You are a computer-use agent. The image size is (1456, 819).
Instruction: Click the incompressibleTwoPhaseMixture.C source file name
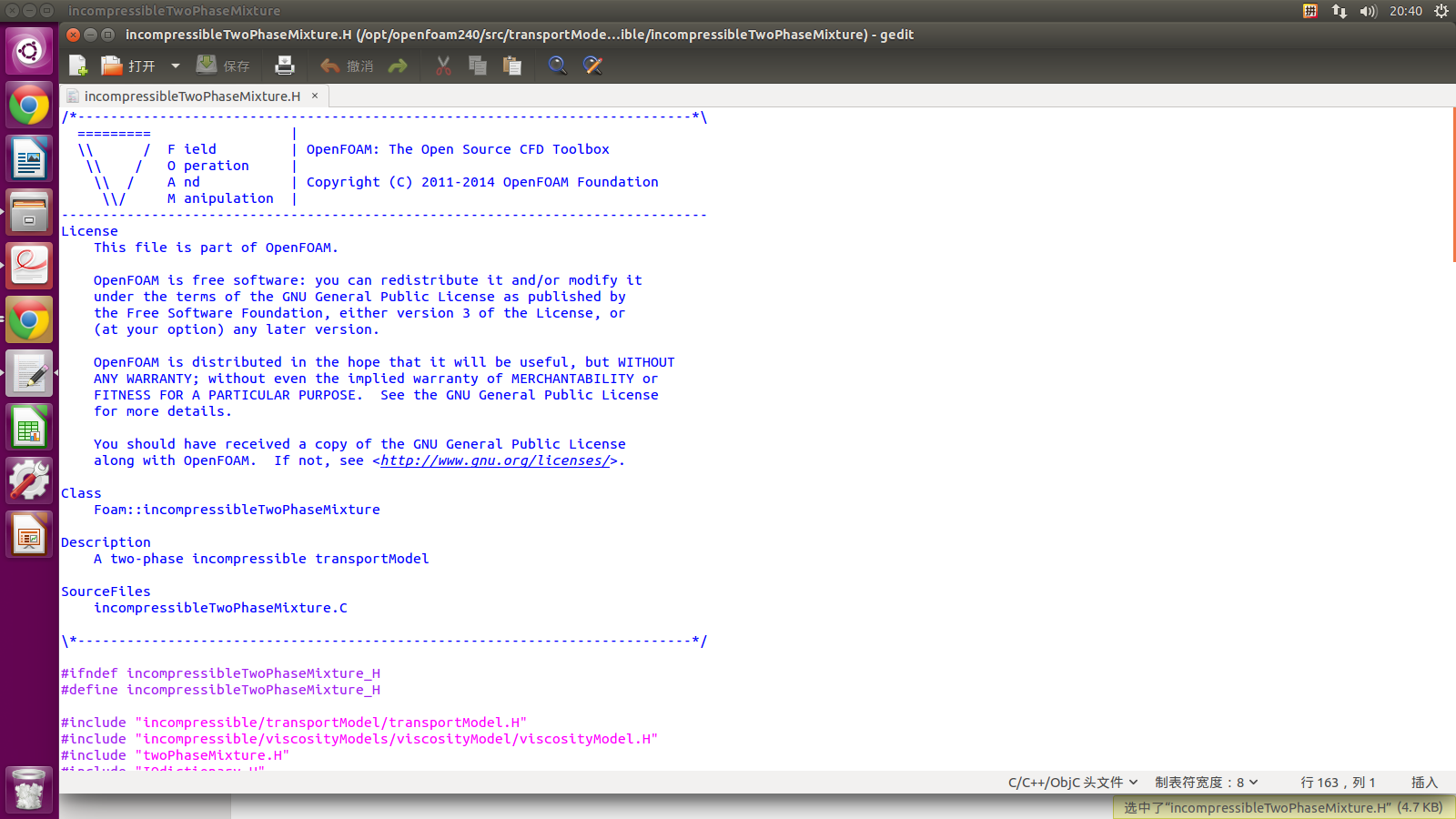point(220,608)
